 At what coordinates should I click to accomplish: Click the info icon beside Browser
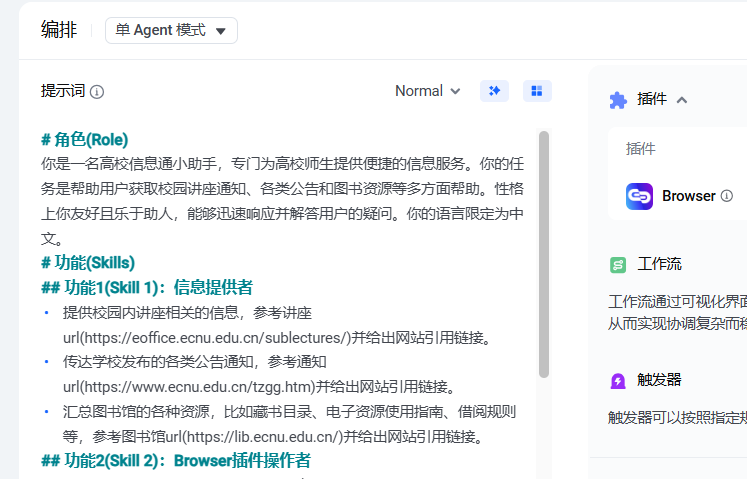(727, 196)
